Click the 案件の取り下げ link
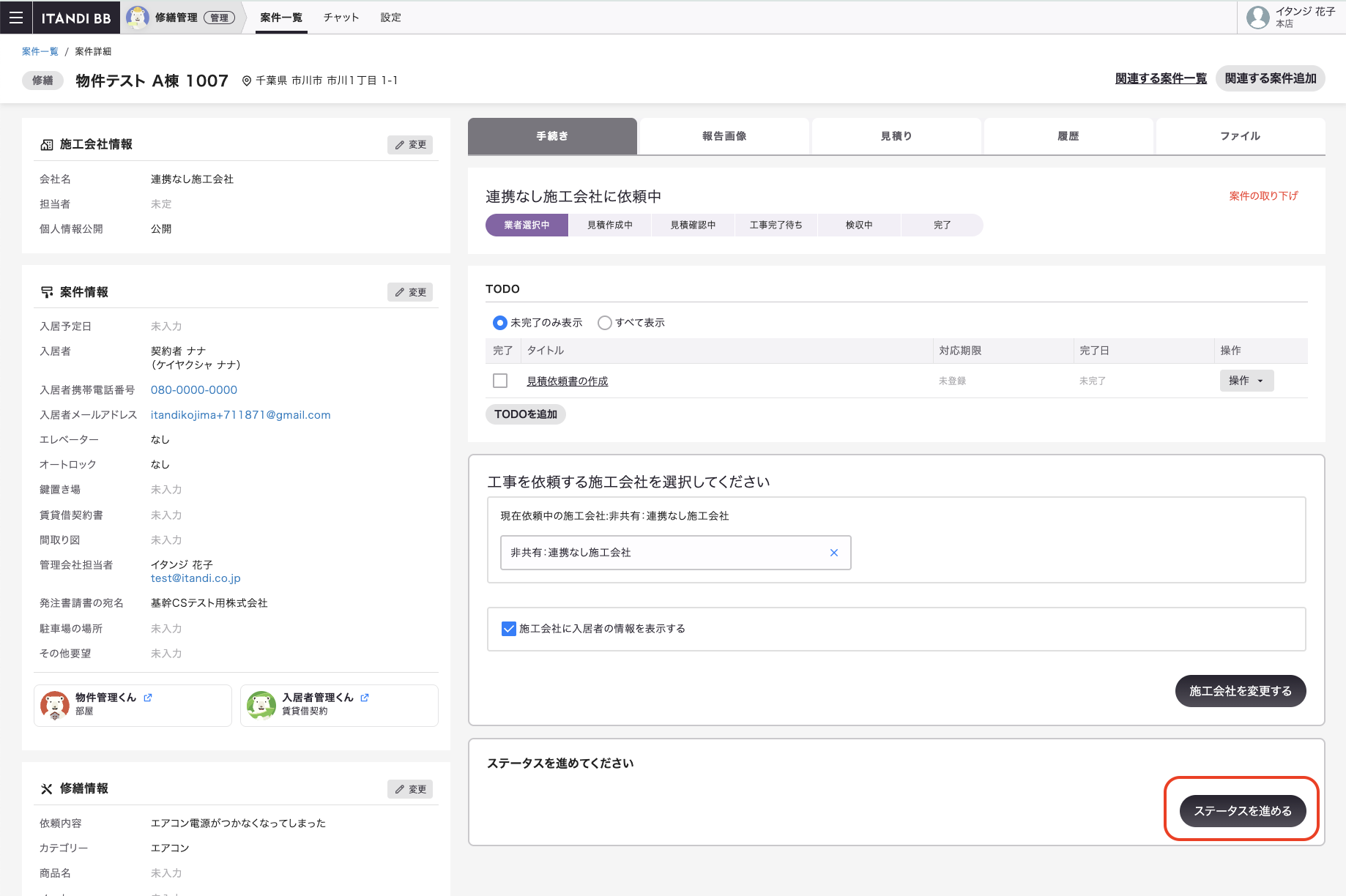This screenshot has height=896, width=1346. (x=1263, y=196)
